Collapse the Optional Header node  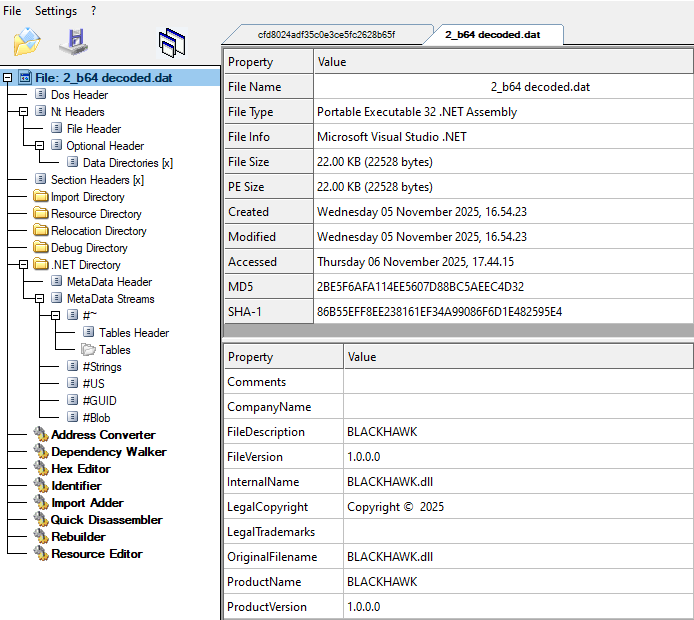(40, 146)
